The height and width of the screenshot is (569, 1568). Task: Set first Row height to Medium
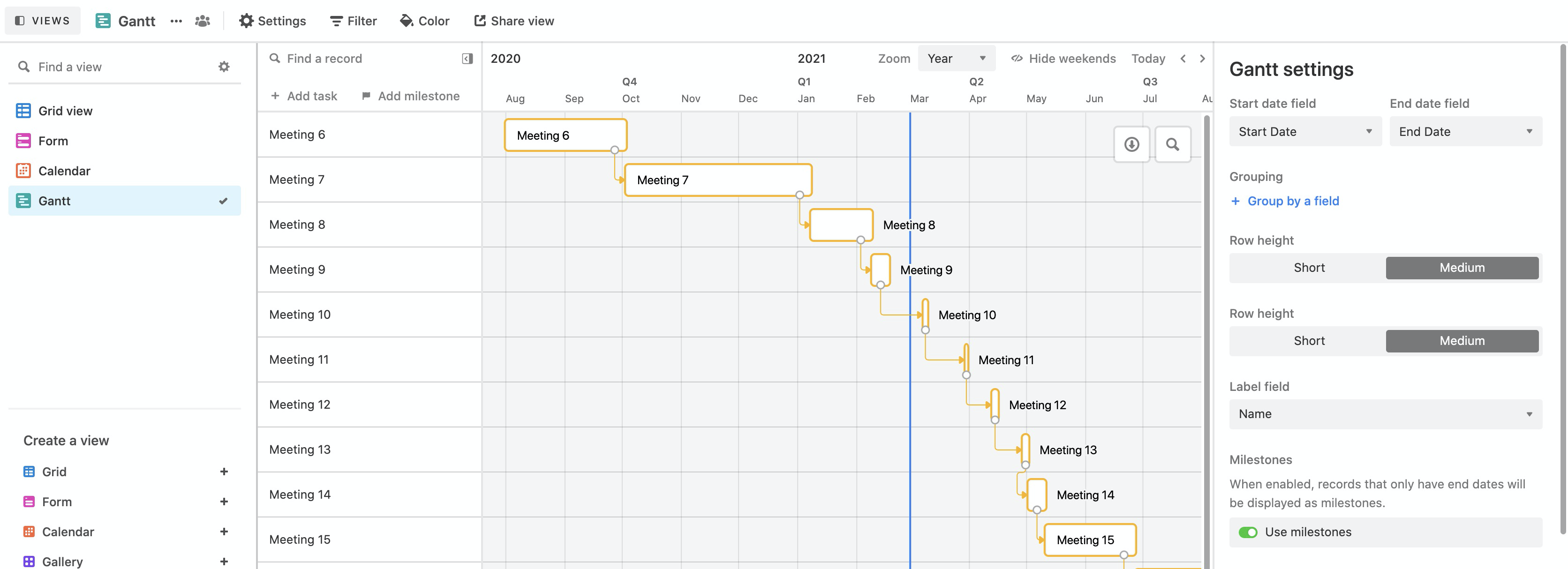(1462, 268)
